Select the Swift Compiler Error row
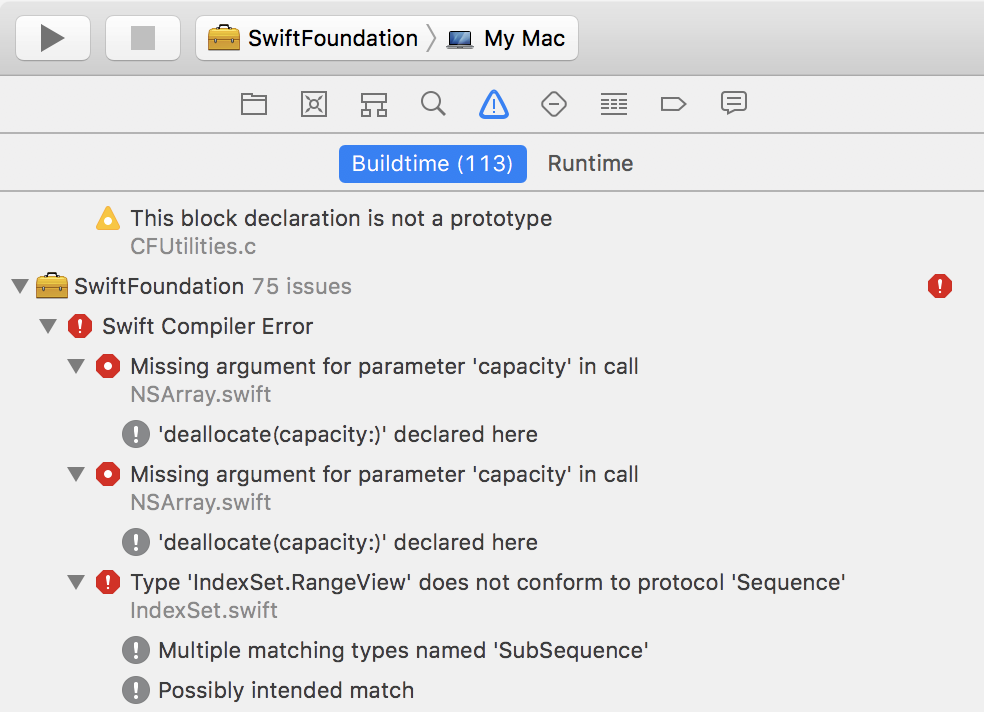Viewport: 984px width, 712px height. click(492, 326)
